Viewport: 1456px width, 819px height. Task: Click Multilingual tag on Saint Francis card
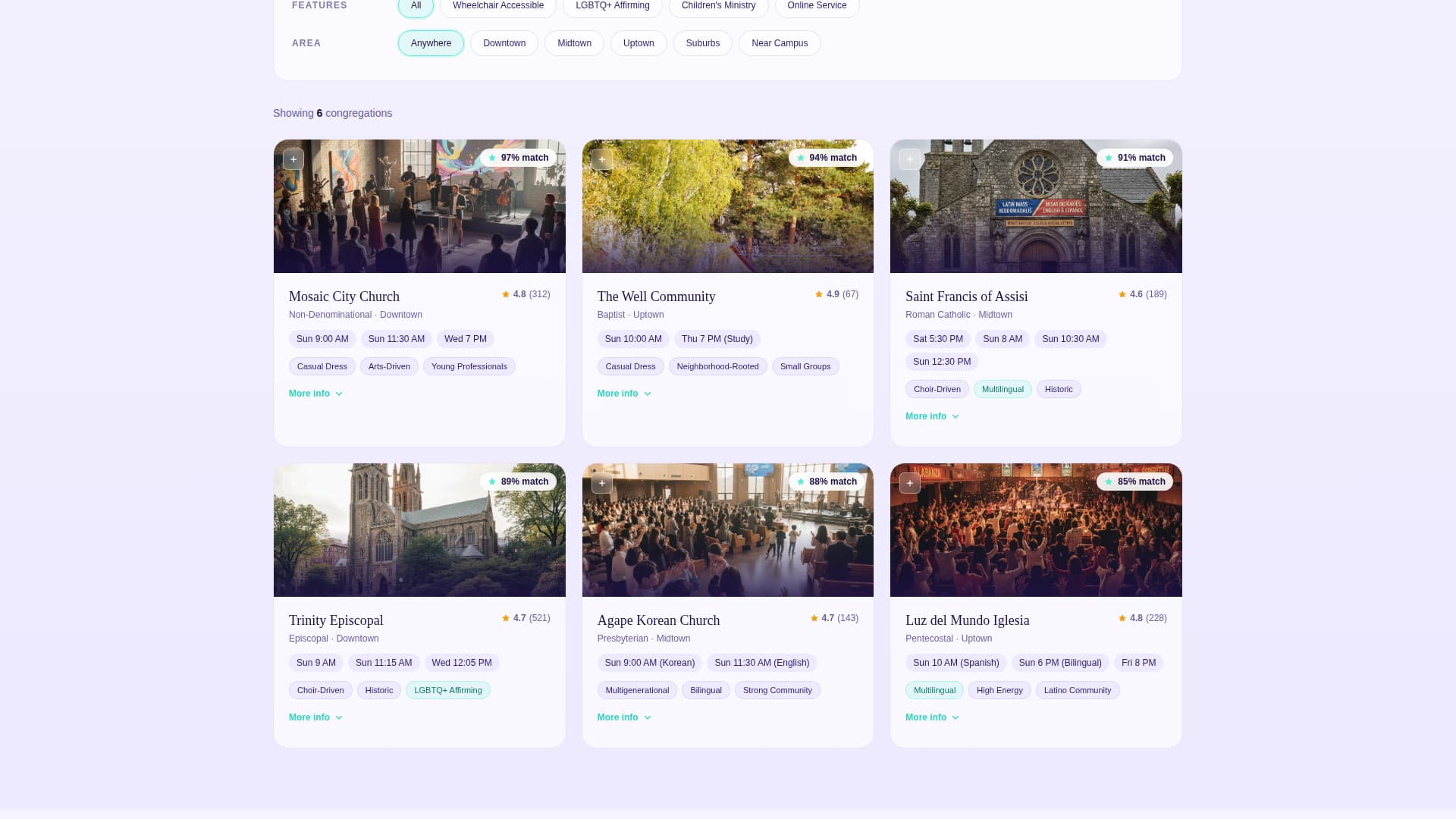click(x=1003, y=389)
